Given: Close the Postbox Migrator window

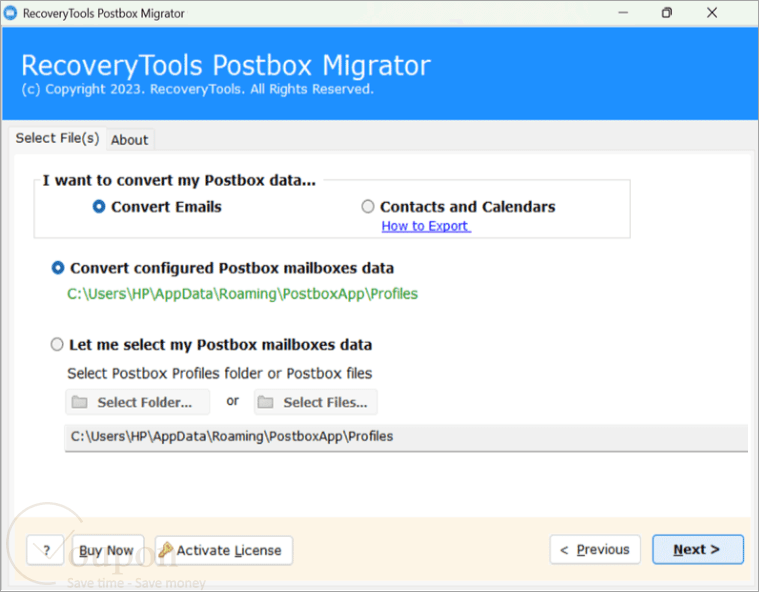Looking at the screenshot, I should tap(712, 13).
